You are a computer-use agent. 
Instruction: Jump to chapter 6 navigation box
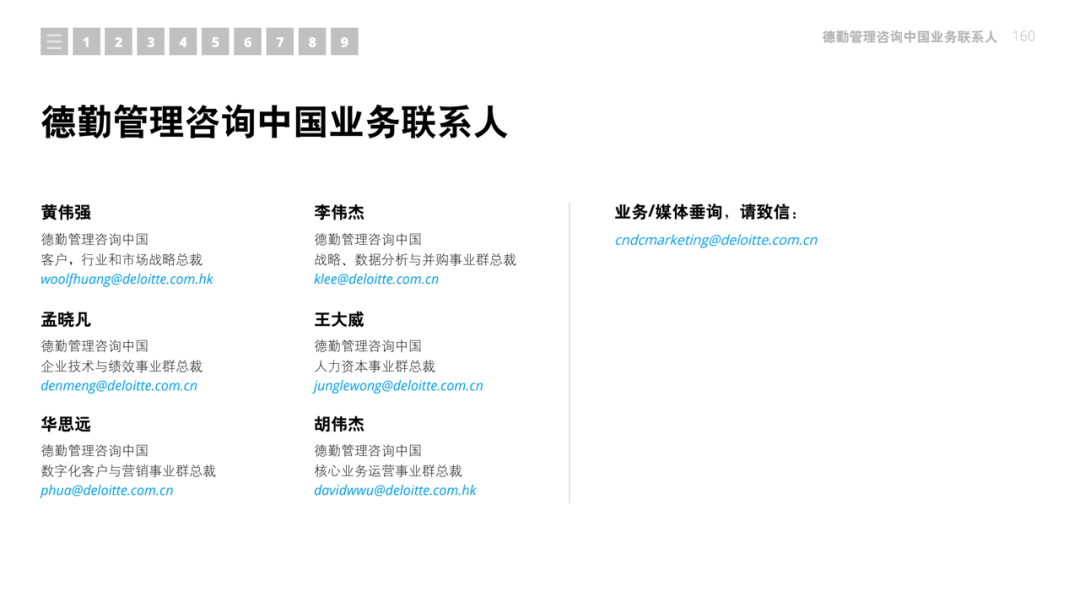247,41
